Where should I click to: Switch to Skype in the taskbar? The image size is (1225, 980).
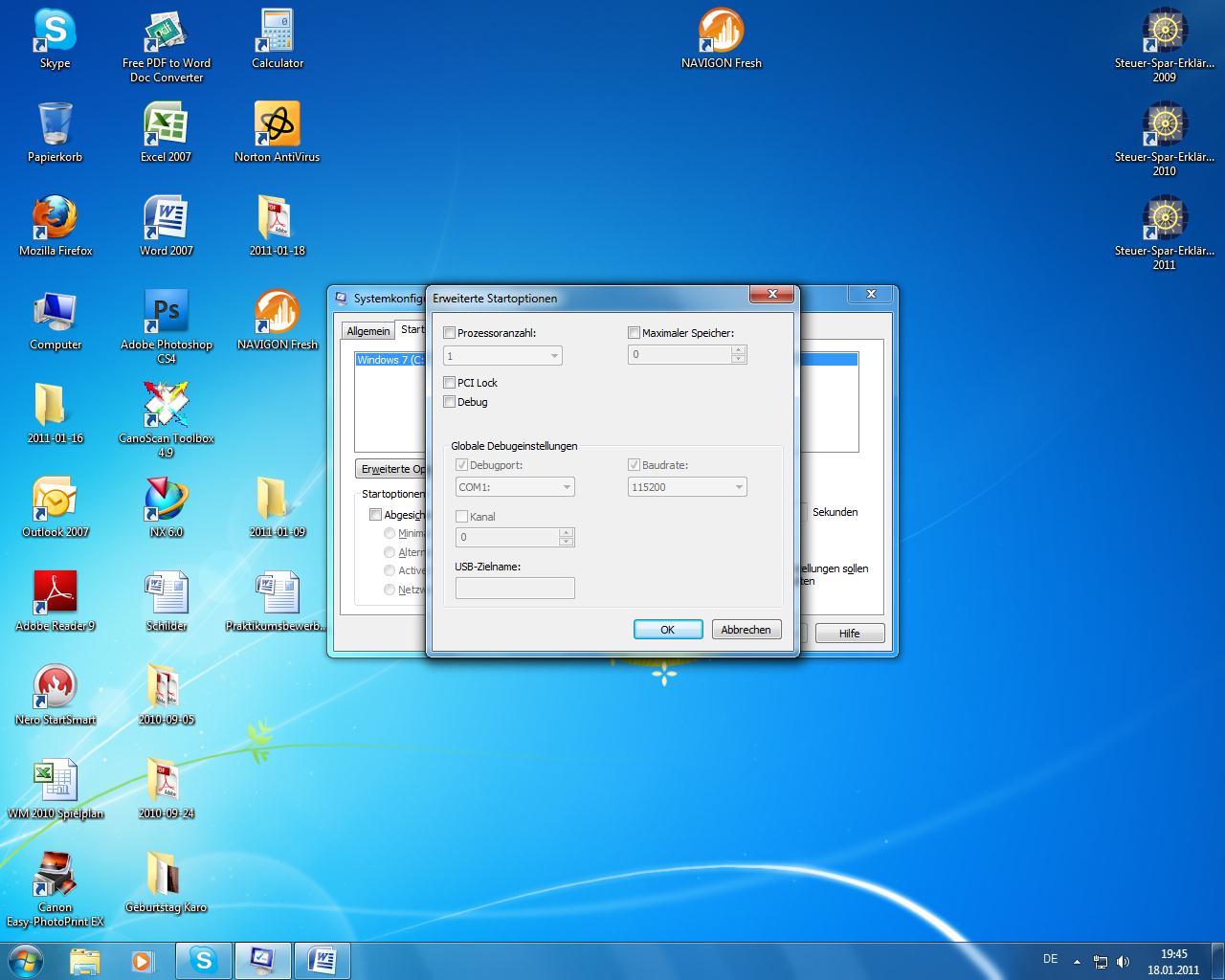pos(204,960)
